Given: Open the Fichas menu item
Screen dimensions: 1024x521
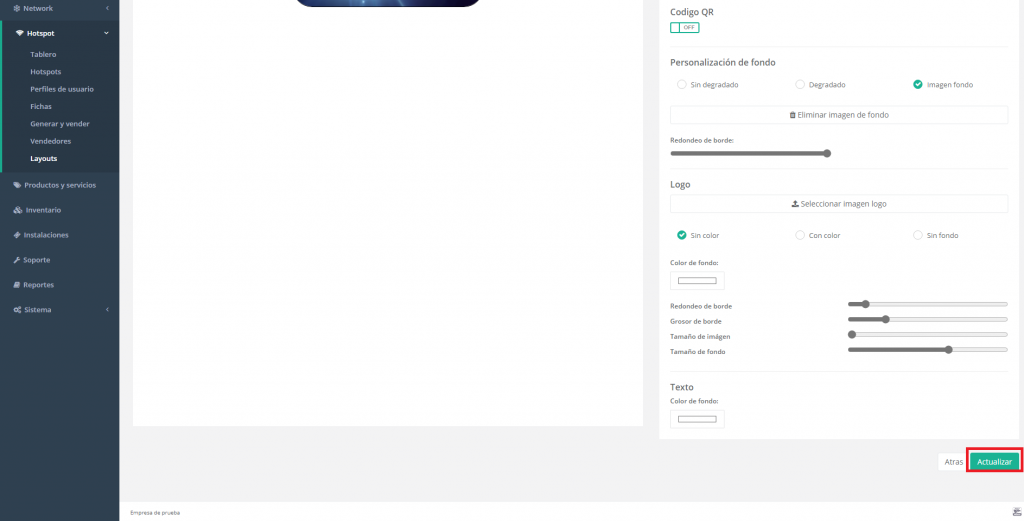Looking at the screenshot, I should pos(41,106).
